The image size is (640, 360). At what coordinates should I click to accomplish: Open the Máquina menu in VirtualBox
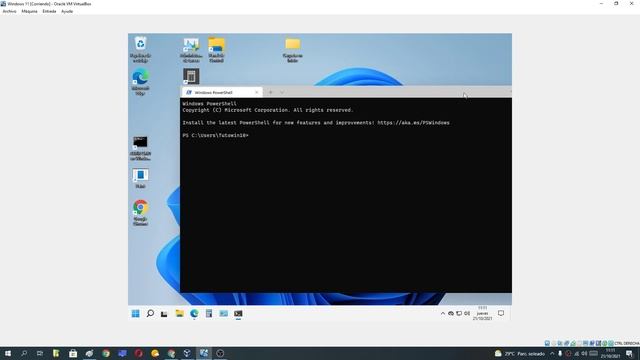[x=29, y=11]
